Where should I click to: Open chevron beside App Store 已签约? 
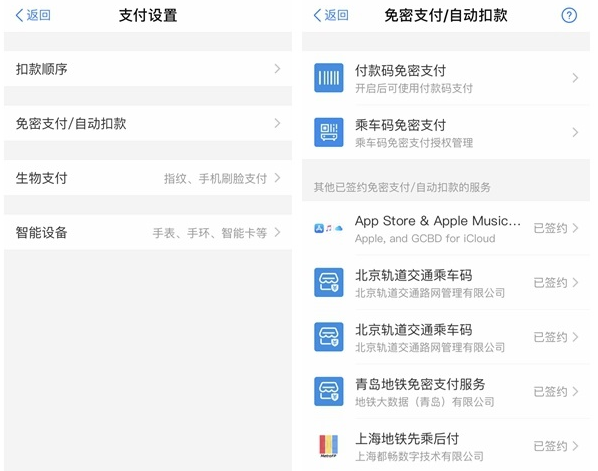pyautogui.click(x=575, y=228)
